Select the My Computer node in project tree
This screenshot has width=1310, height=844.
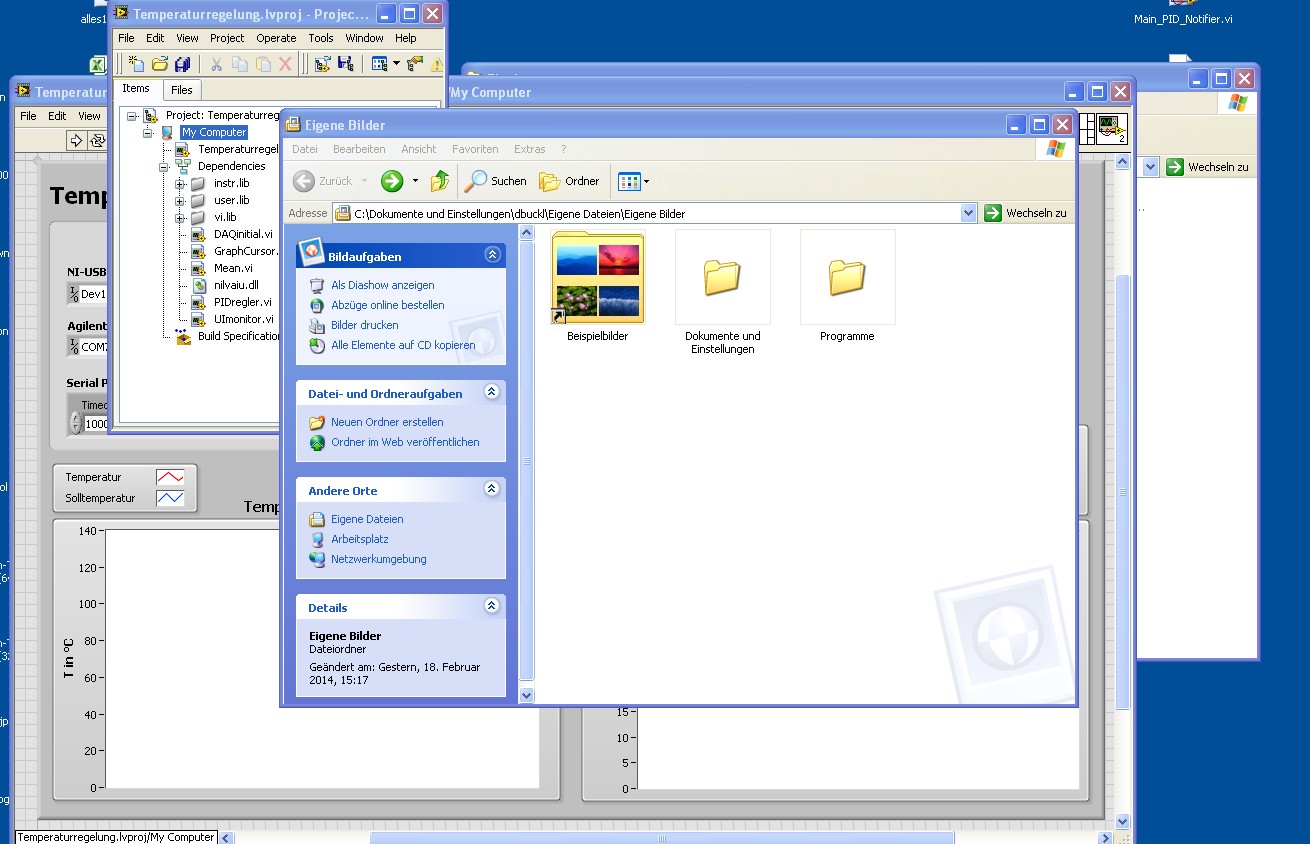tap(214, 132)
